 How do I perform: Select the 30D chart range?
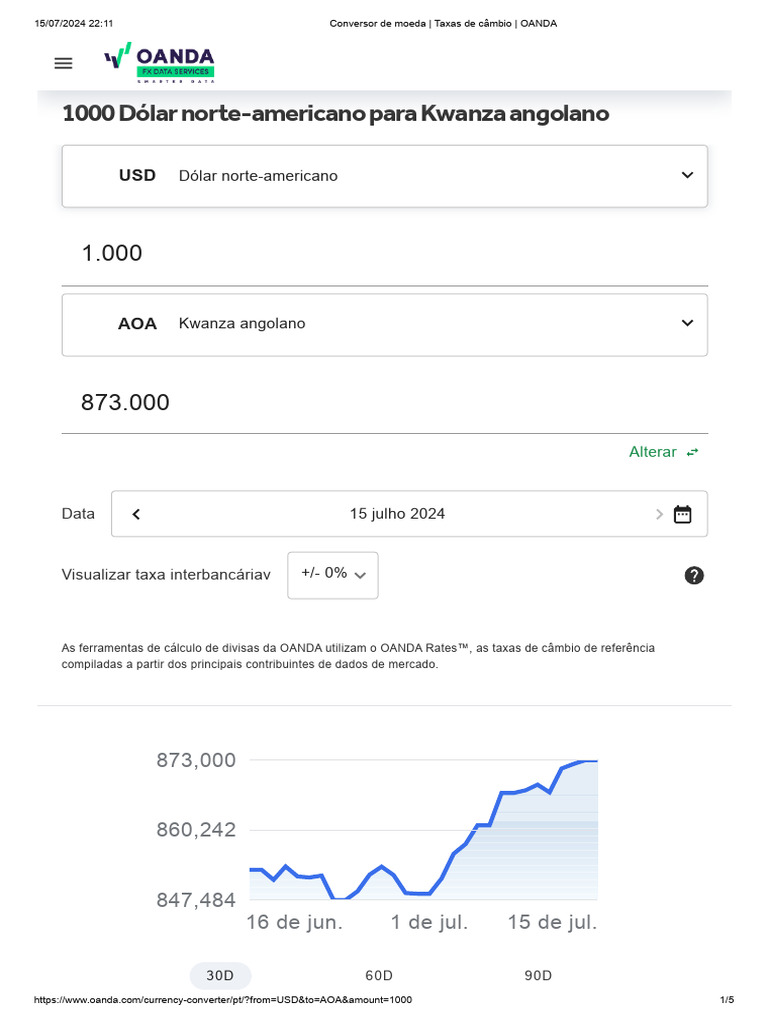tap(220, 975)
